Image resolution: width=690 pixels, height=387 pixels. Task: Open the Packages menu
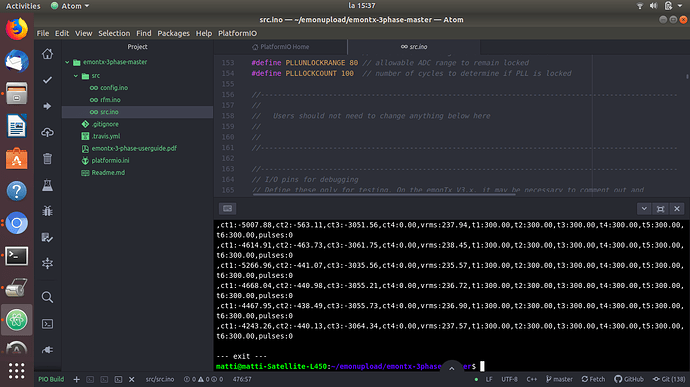(173, 33)
